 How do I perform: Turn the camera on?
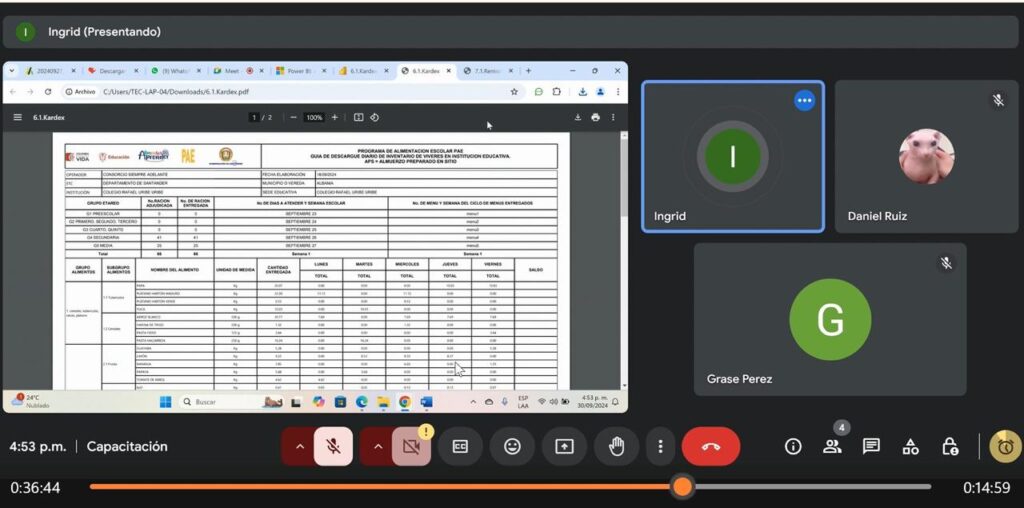click(410, 447)
